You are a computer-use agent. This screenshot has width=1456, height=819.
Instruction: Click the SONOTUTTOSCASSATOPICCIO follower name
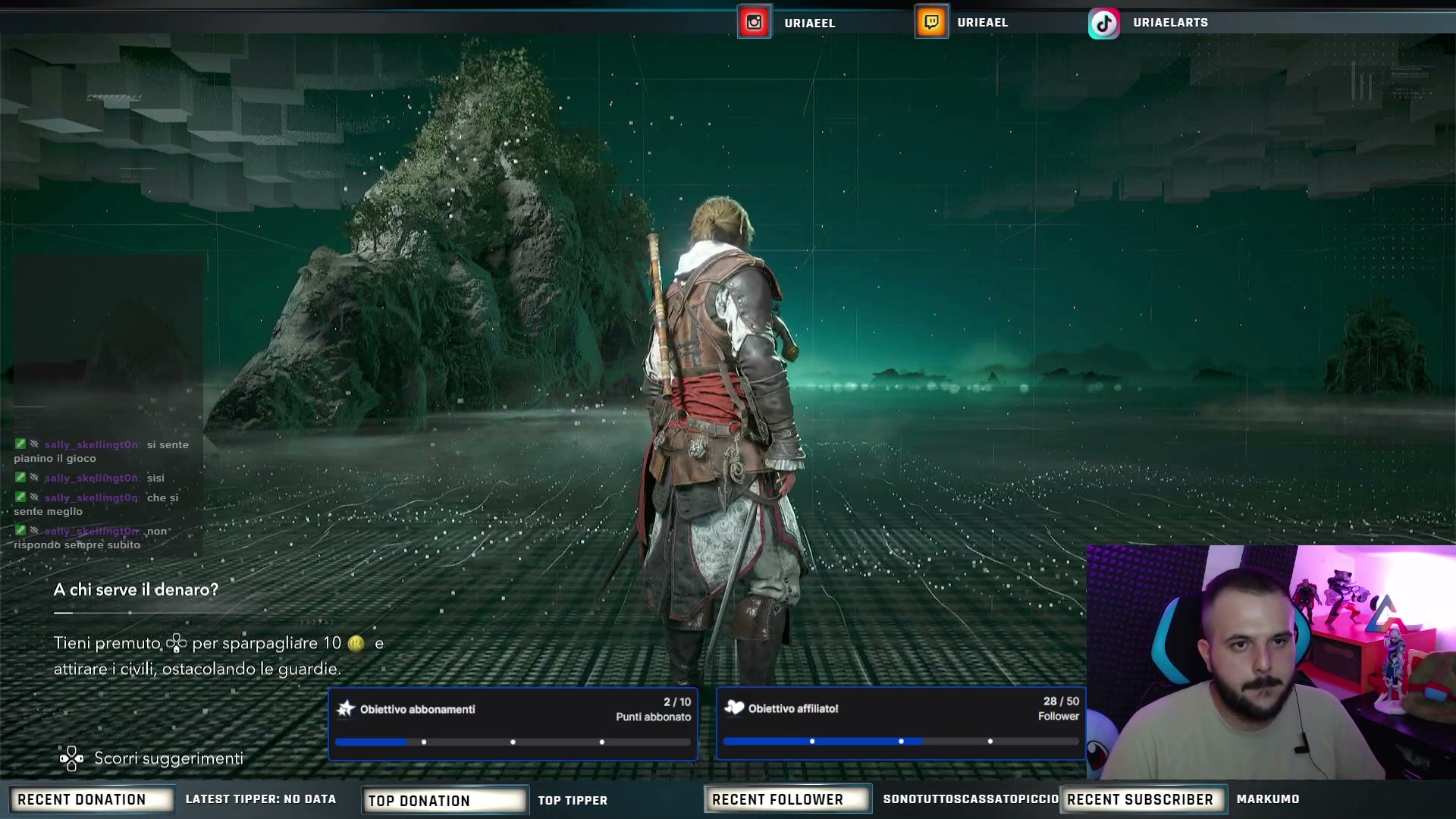pos(971,799)
